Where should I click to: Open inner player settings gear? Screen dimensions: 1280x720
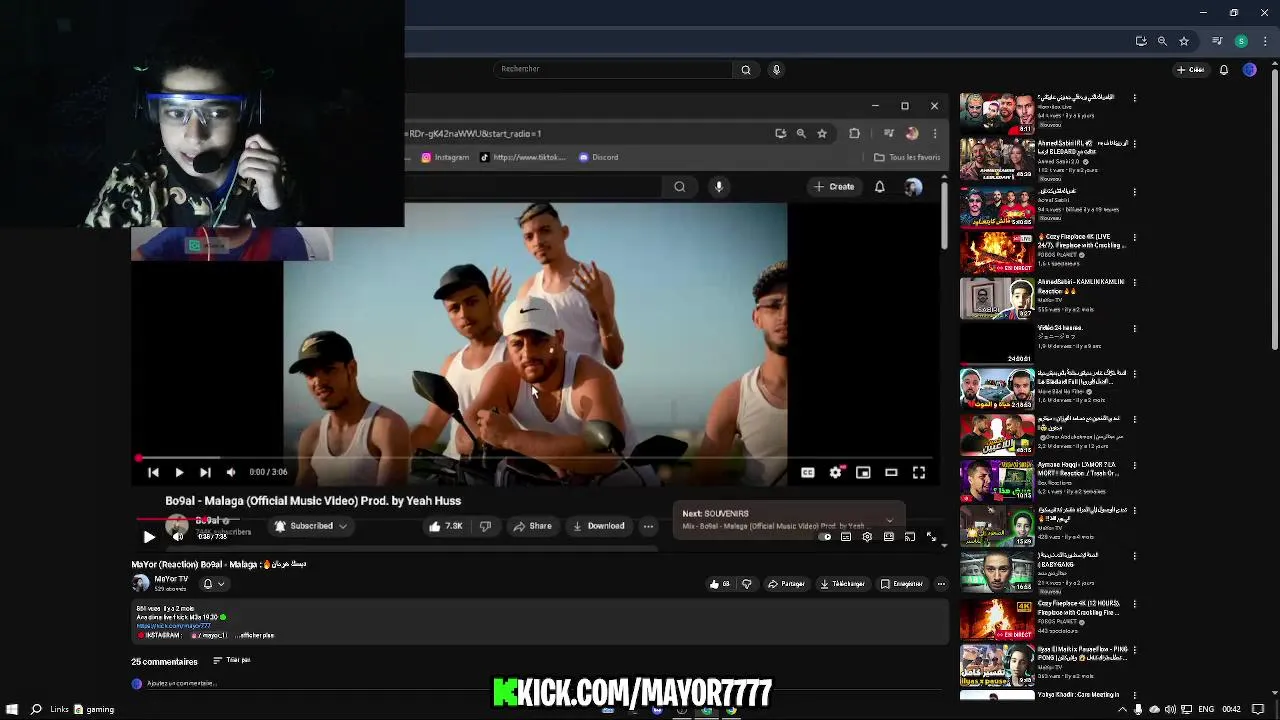tap(836, 472)
